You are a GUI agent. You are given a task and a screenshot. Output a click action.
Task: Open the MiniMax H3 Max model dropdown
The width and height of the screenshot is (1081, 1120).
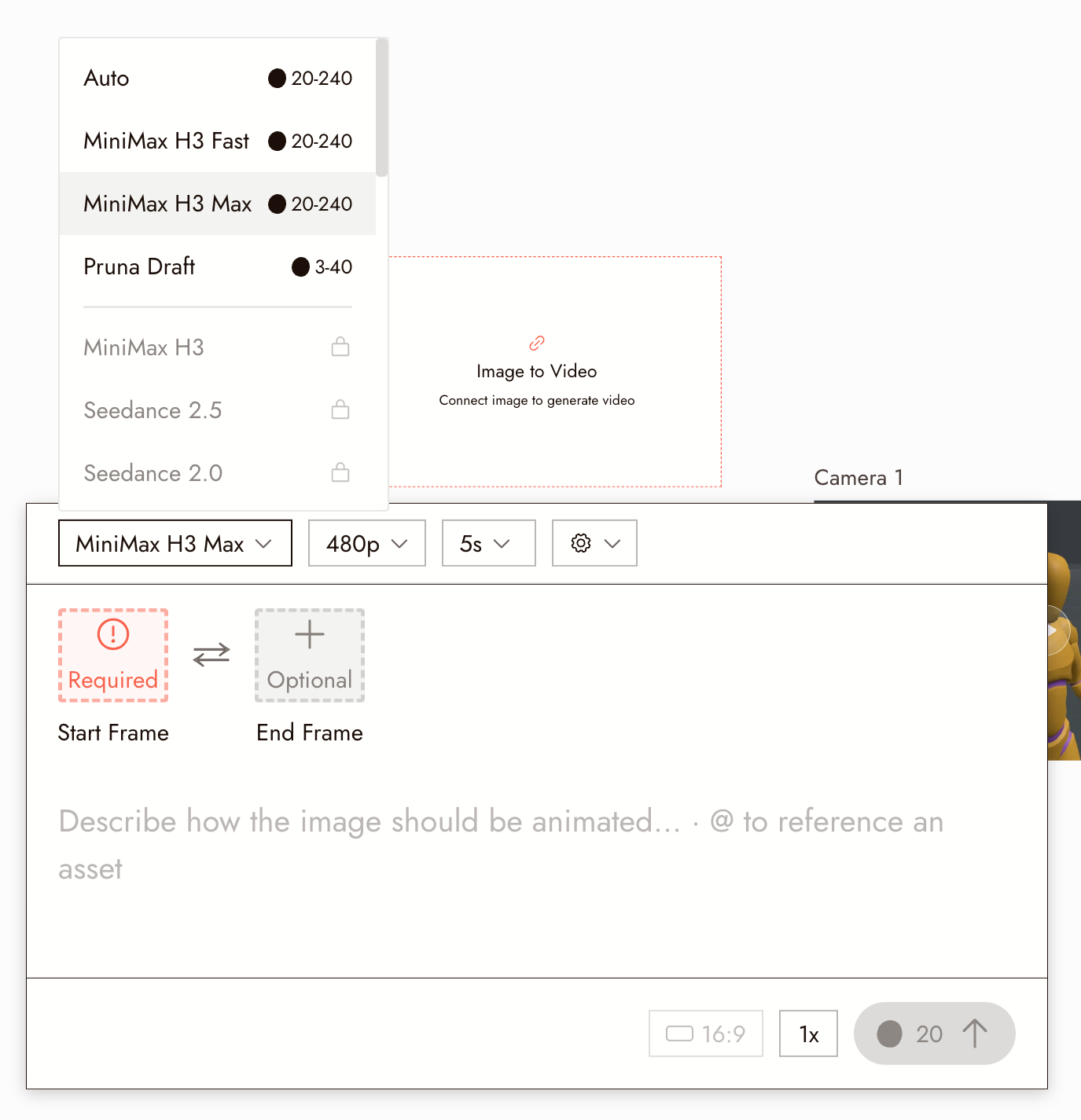175,543
